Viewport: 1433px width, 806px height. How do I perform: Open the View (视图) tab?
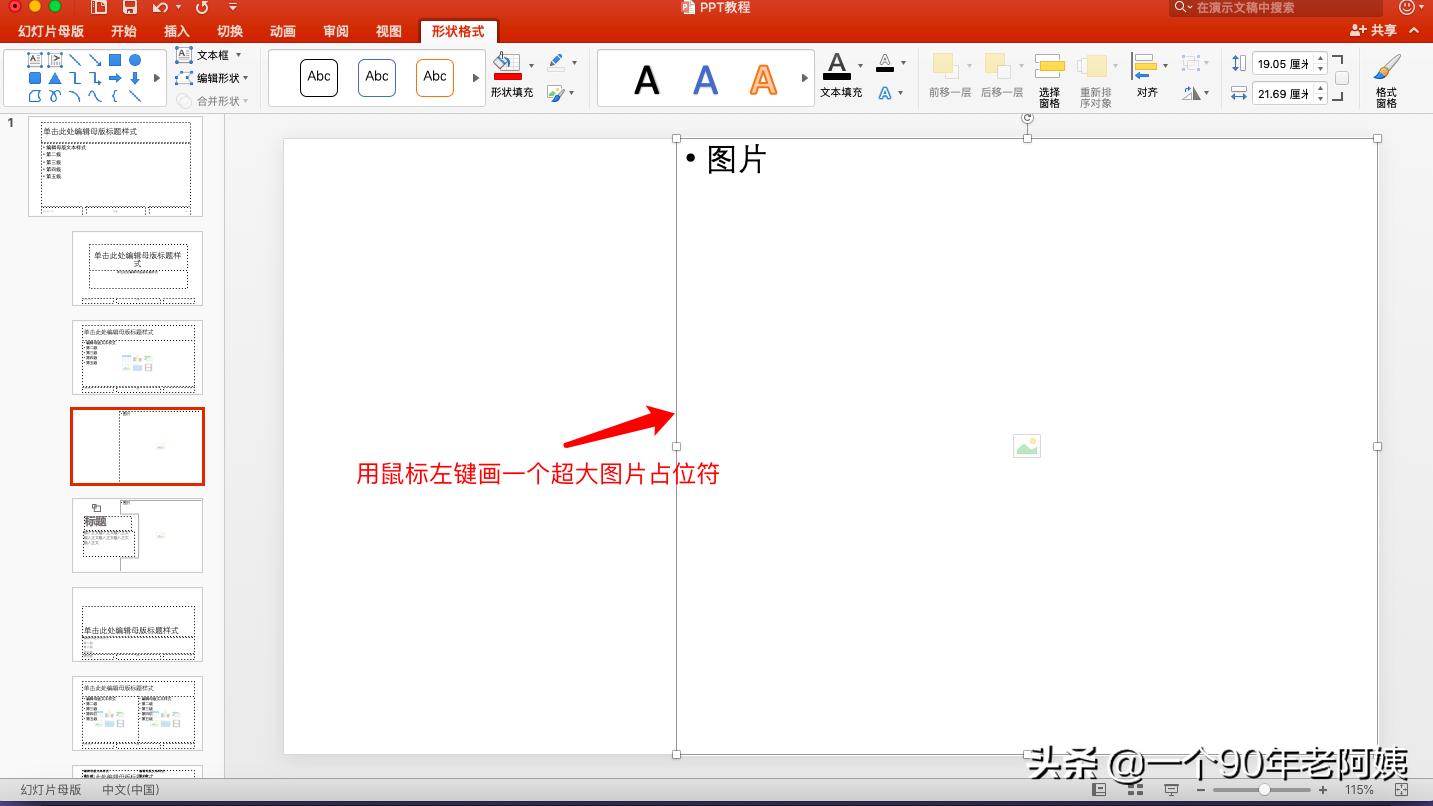click(389, 31)
